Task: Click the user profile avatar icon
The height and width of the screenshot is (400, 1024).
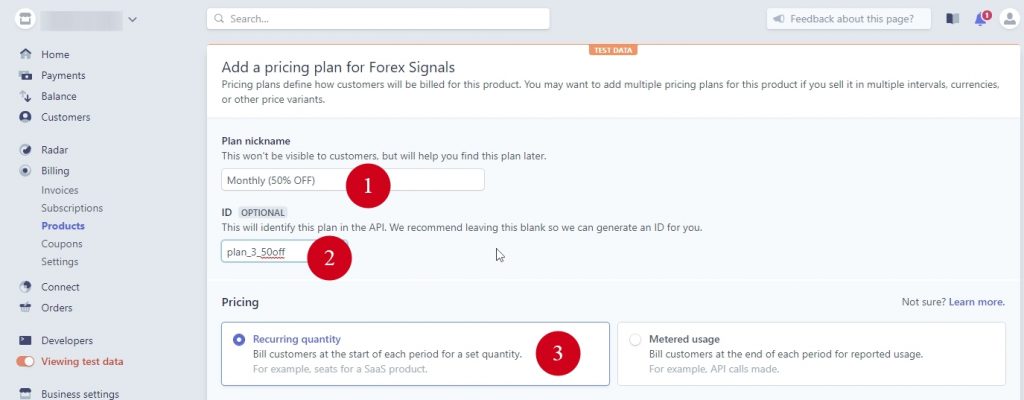Action: [x=1008, y=19]
